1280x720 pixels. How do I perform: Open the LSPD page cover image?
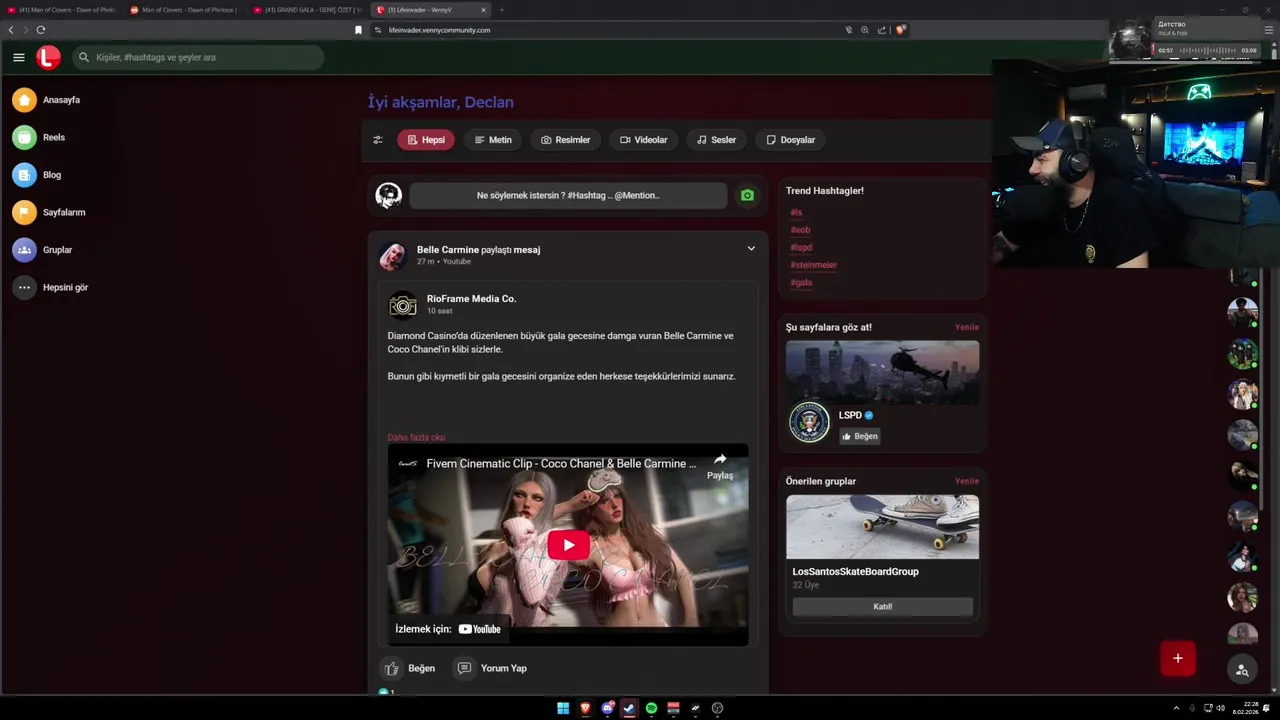pyautogui.click(x=882, y=372)
